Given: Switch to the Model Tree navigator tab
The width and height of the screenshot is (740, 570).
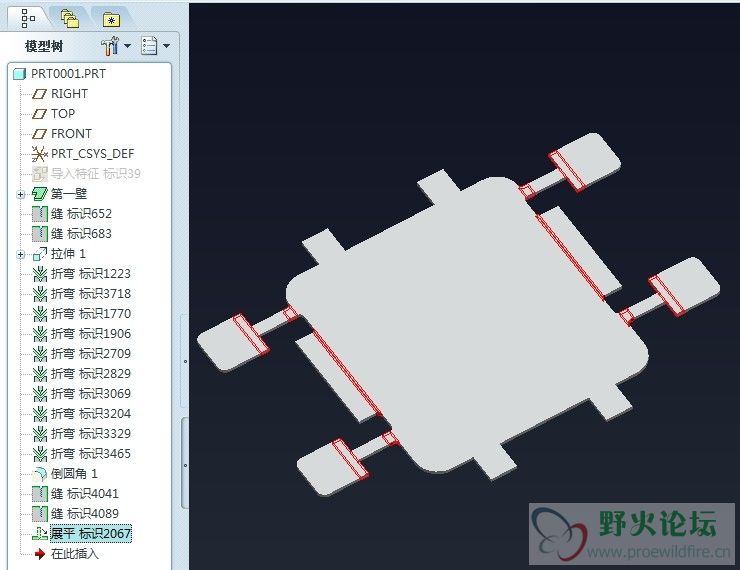Looking at the screenshot, I should pyautogui.click(x=28, y=18).
